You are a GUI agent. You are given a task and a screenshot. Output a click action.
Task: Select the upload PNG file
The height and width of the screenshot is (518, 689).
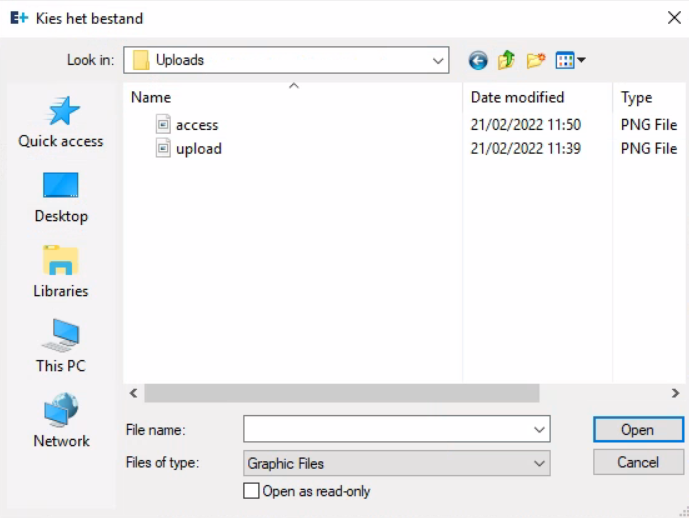[x=198, y=149]
